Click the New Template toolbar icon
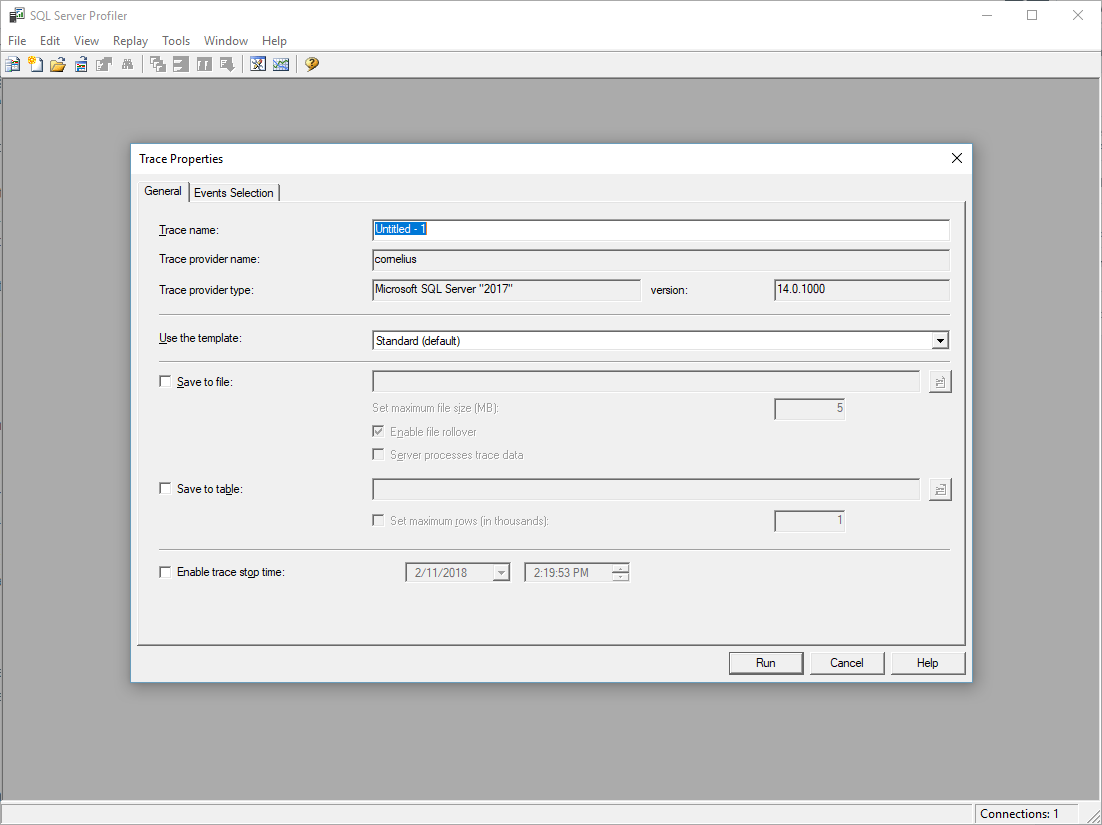 [35, 65]
